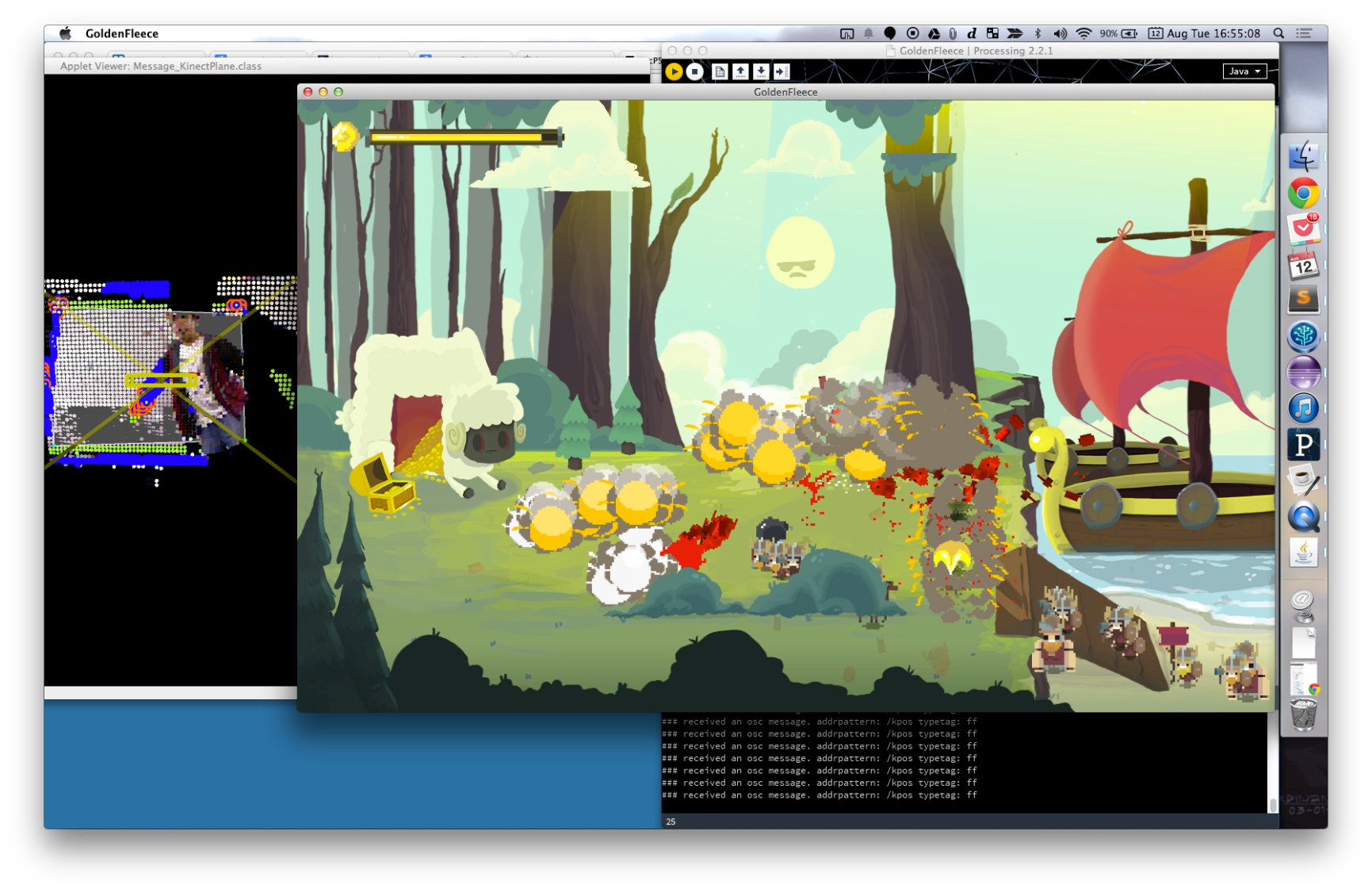This screenshot has width=1372, height=892.
Task: Open the coffee cup and pen Dock app
Action: (1303, 480)
